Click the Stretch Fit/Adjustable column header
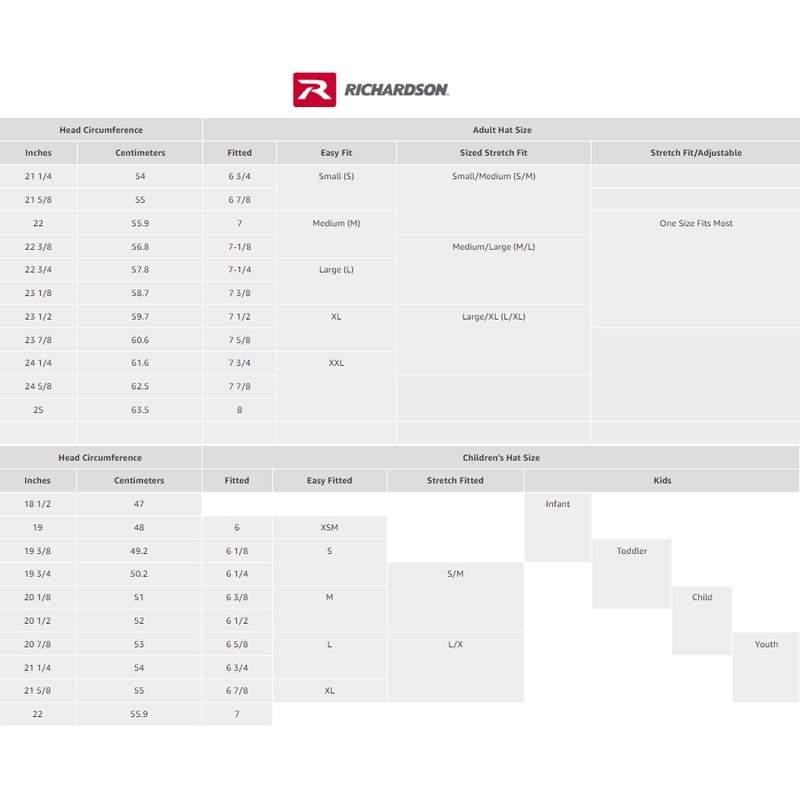The image size is (800, 800). click(696, 153)
